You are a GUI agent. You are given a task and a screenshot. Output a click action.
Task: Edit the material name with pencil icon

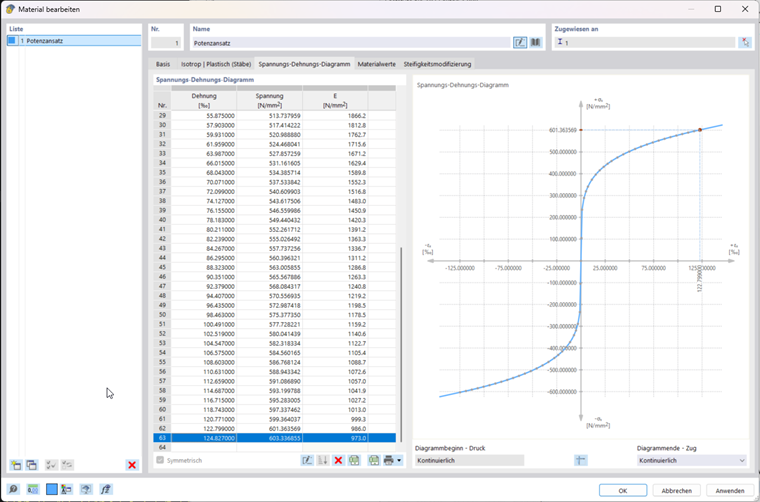click(520, 43)
